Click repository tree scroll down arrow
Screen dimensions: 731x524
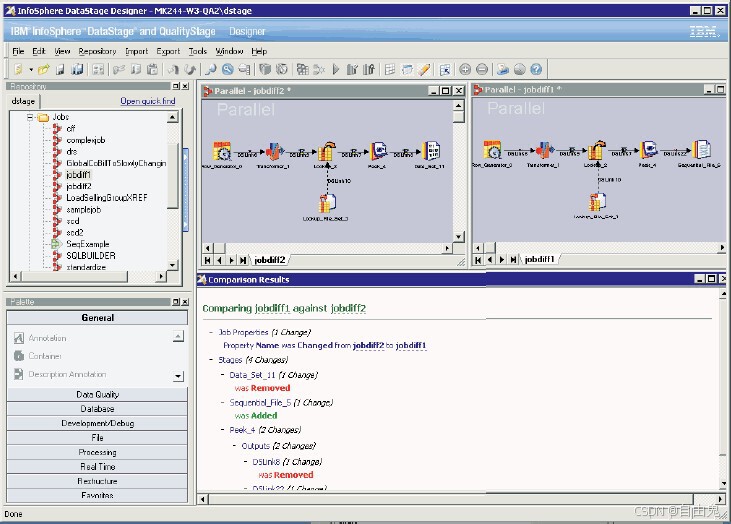tap(172, 265)
